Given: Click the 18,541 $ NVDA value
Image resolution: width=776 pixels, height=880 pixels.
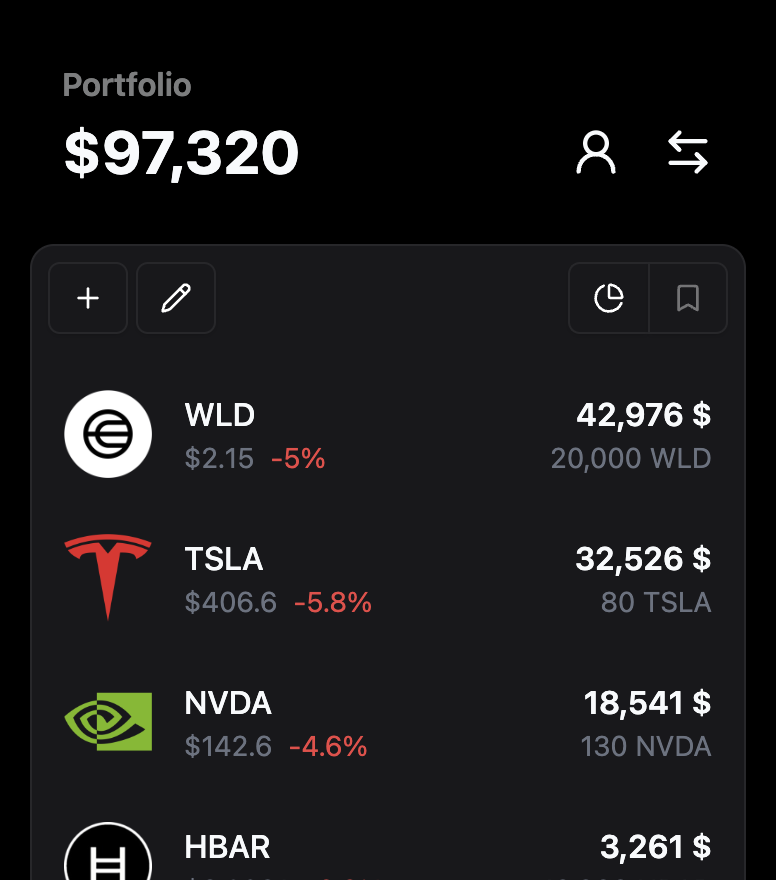Looking at the screenshot, I should click(647, 703).
